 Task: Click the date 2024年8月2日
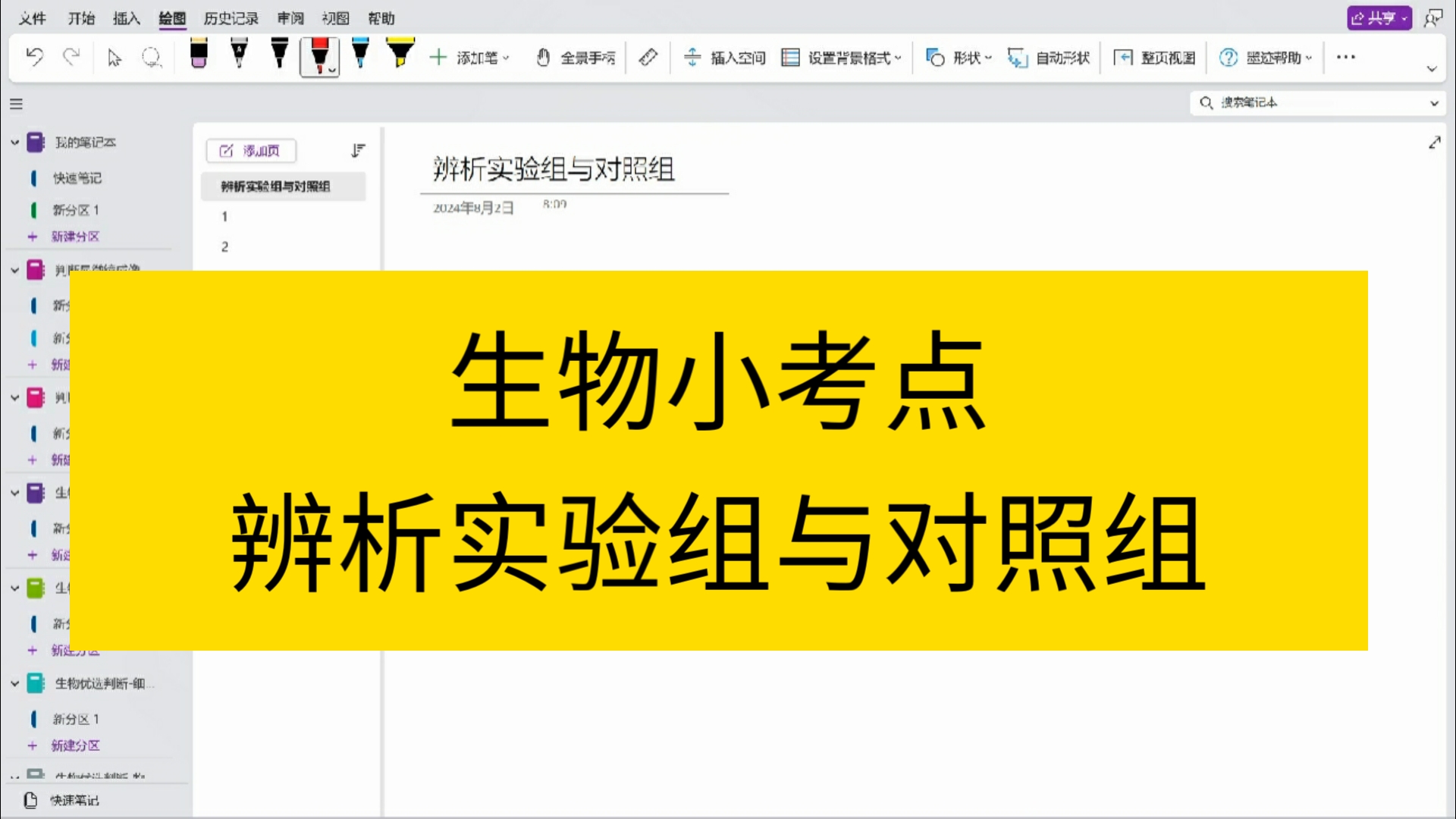[x=473, y=208]
